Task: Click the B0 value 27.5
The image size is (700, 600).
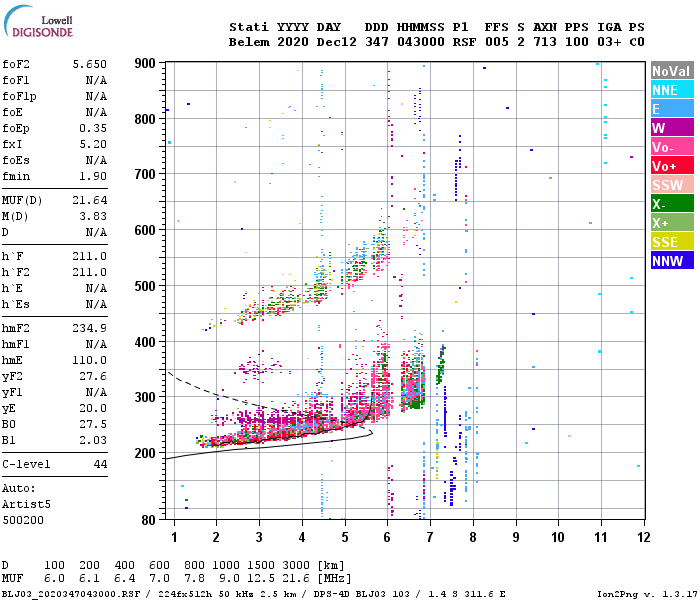Action: (93, 425)
